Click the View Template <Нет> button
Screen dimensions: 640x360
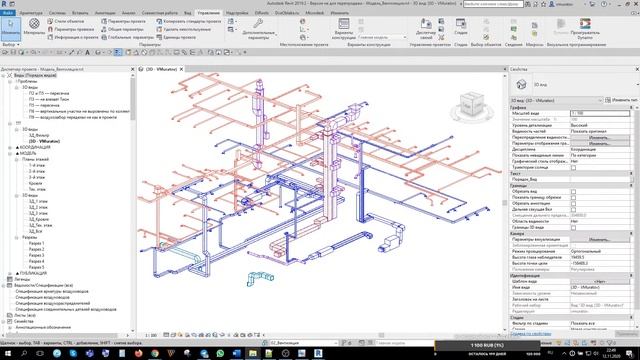click(x=599, y=282)
